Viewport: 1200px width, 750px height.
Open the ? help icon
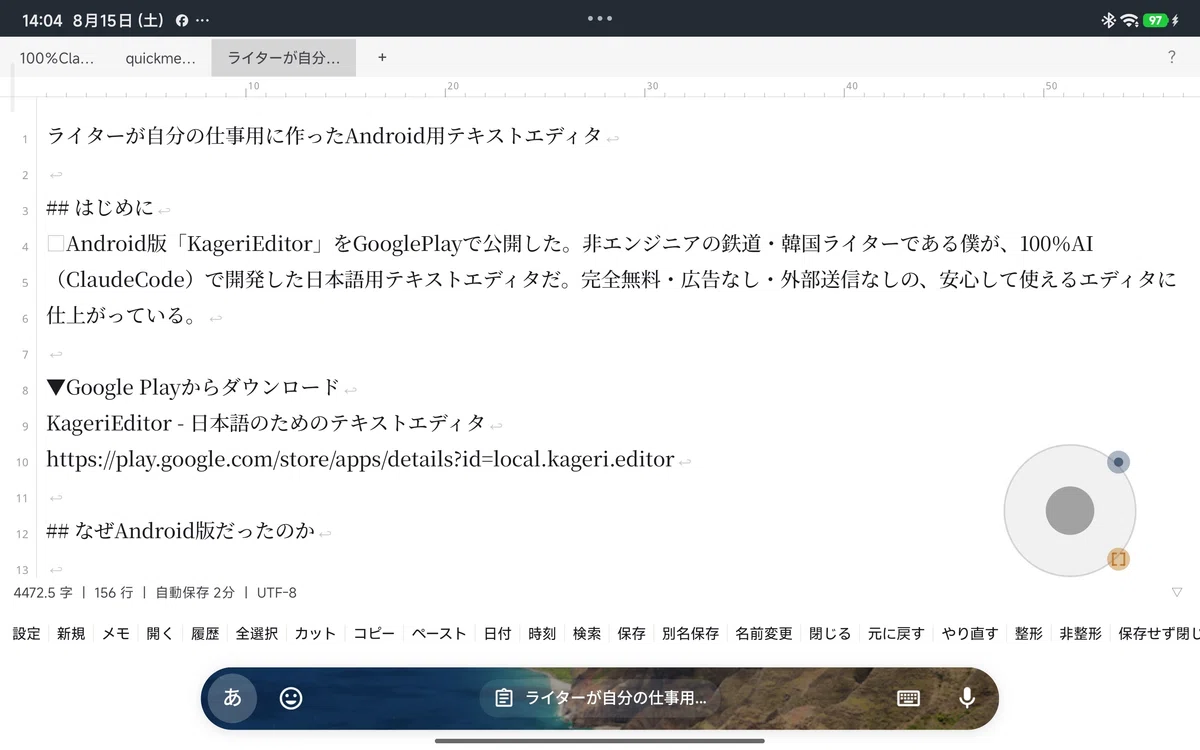[x=1171, y=58]
